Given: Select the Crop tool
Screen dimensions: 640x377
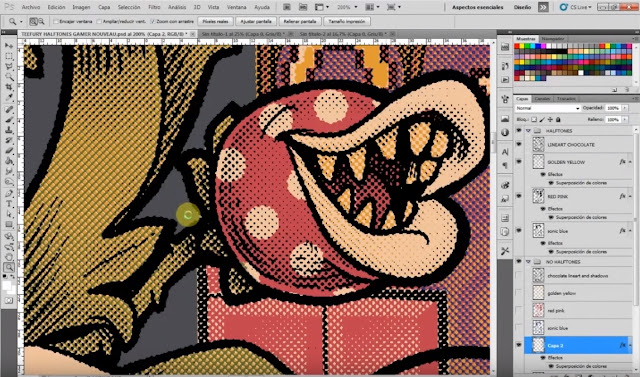Looking at the screenshot, I should tap(9, 87).
